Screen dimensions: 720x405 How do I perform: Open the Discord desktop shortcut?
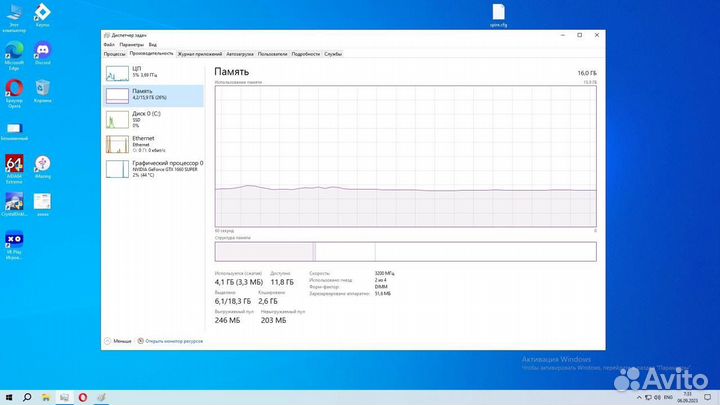[43, 50]
